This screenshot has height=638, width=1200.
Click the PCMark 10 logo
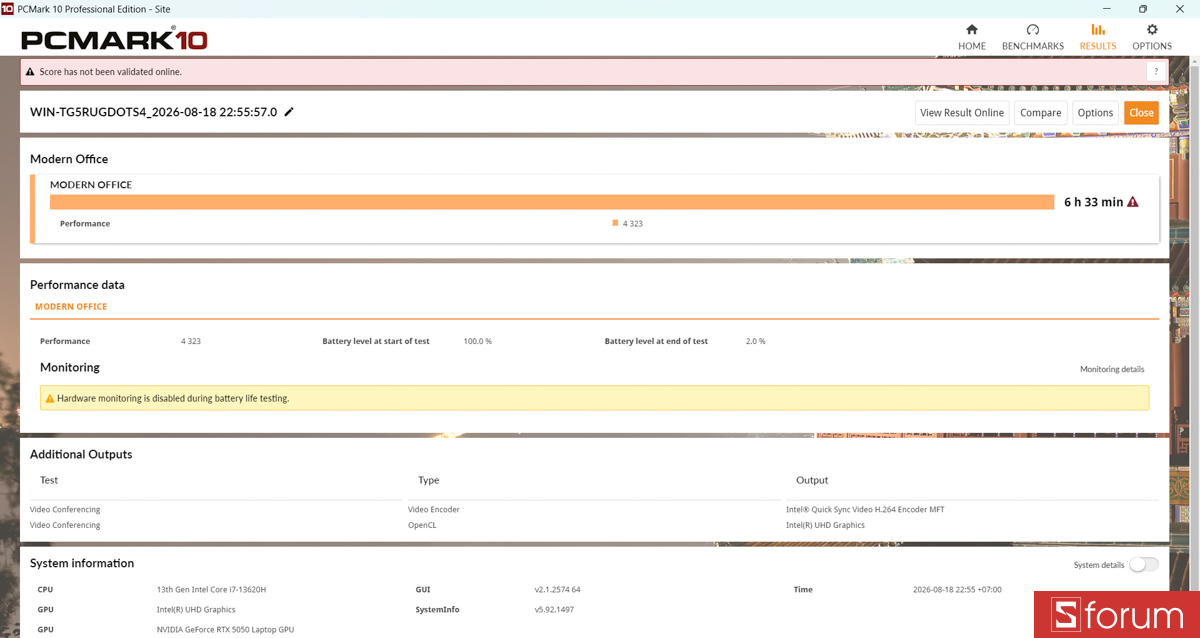tap(114, 40)
